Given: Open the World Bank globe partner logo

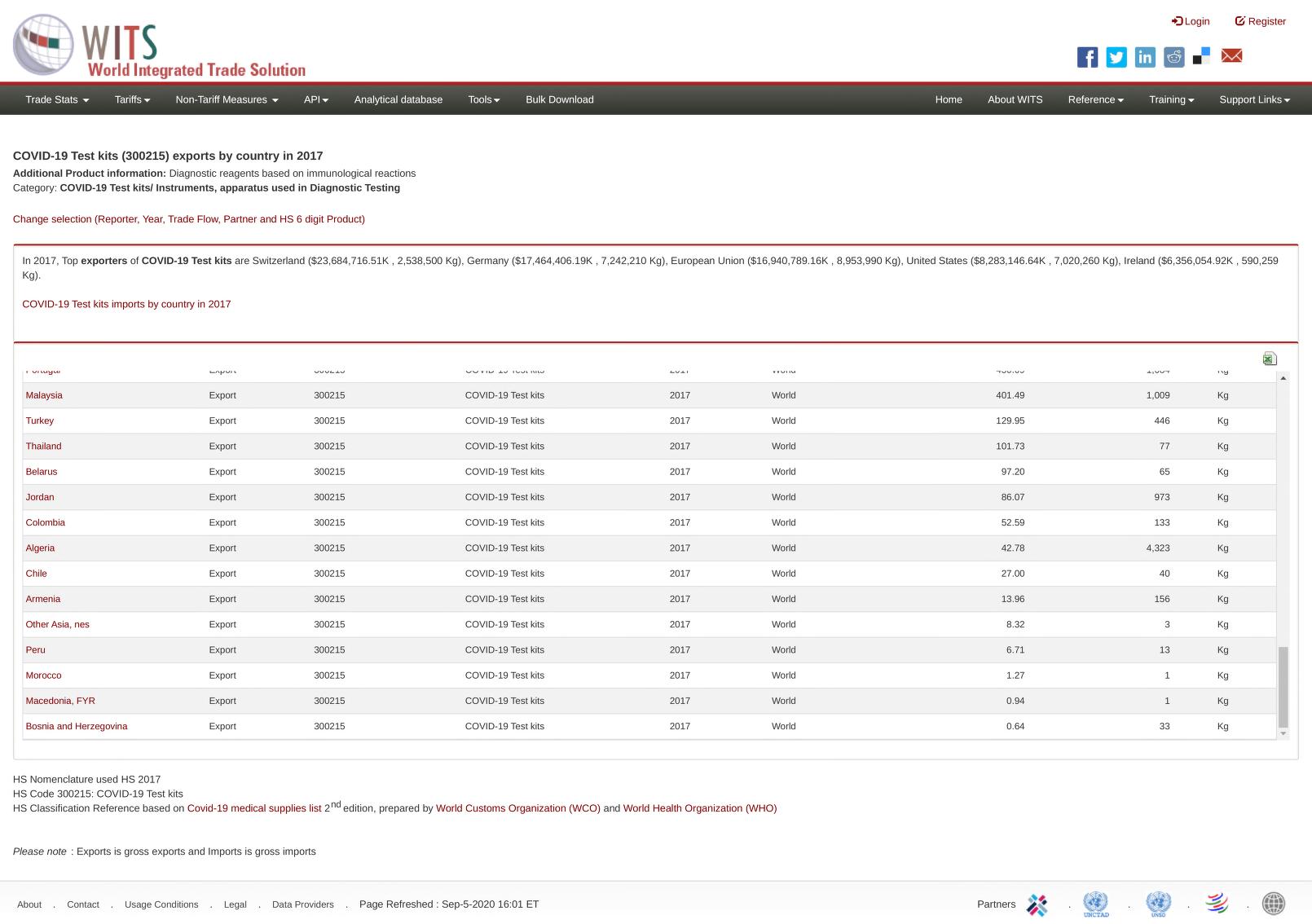Looking at the screenshot, I should (1274, 903).
